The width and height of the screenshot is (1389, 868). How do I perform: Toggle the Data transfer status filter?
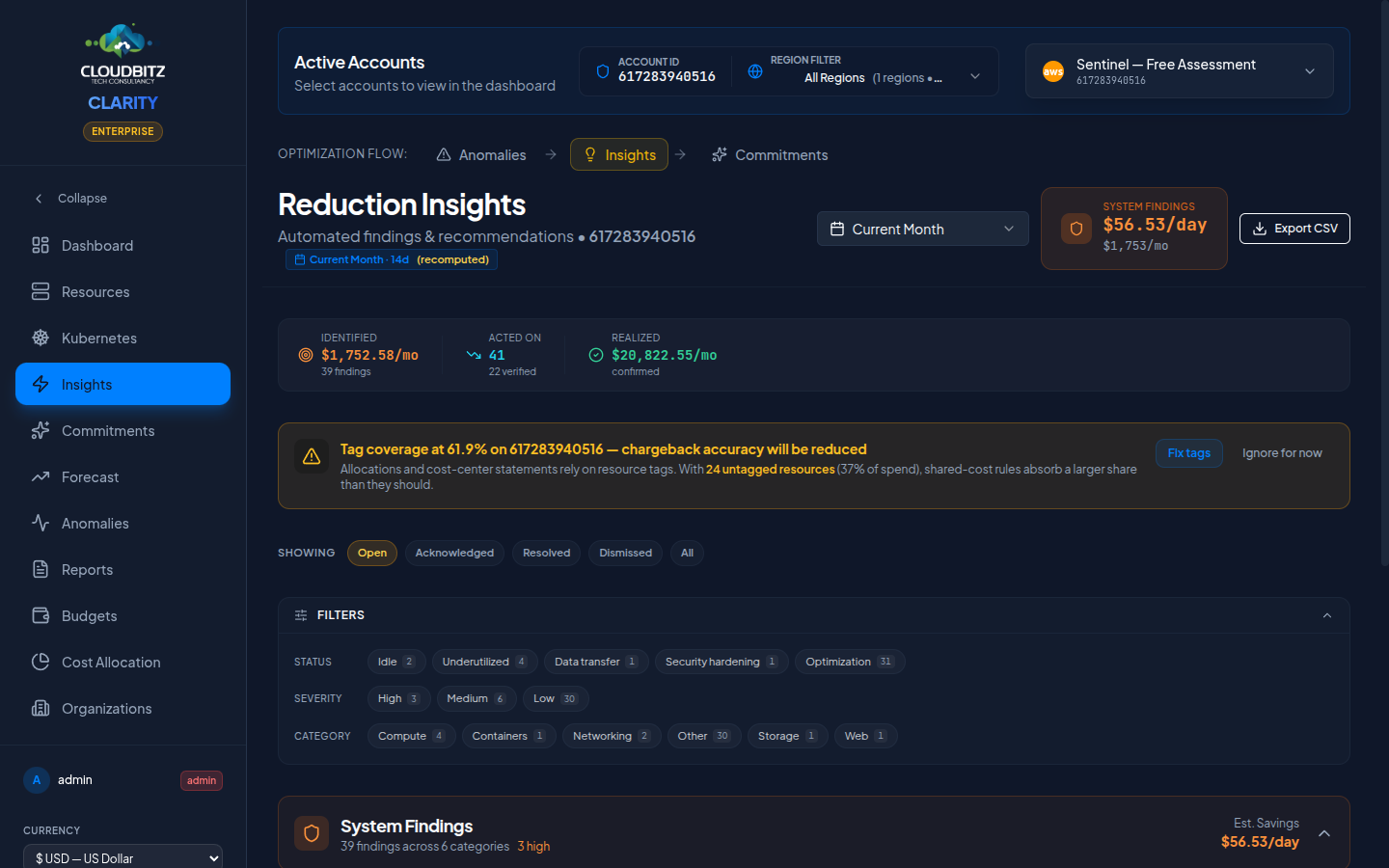coord(596,662)
